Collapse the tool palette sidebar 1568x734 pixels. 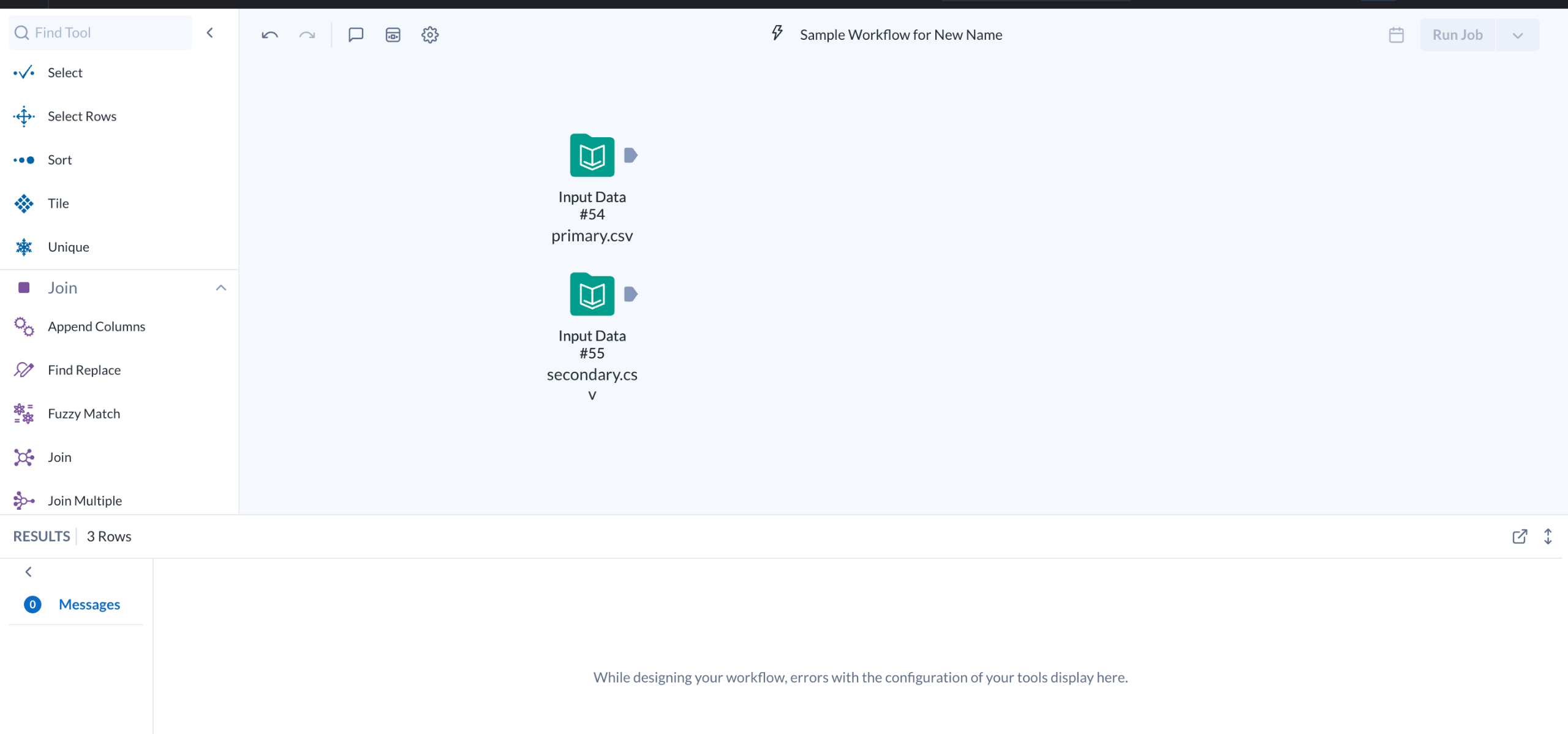coord(210,33)
